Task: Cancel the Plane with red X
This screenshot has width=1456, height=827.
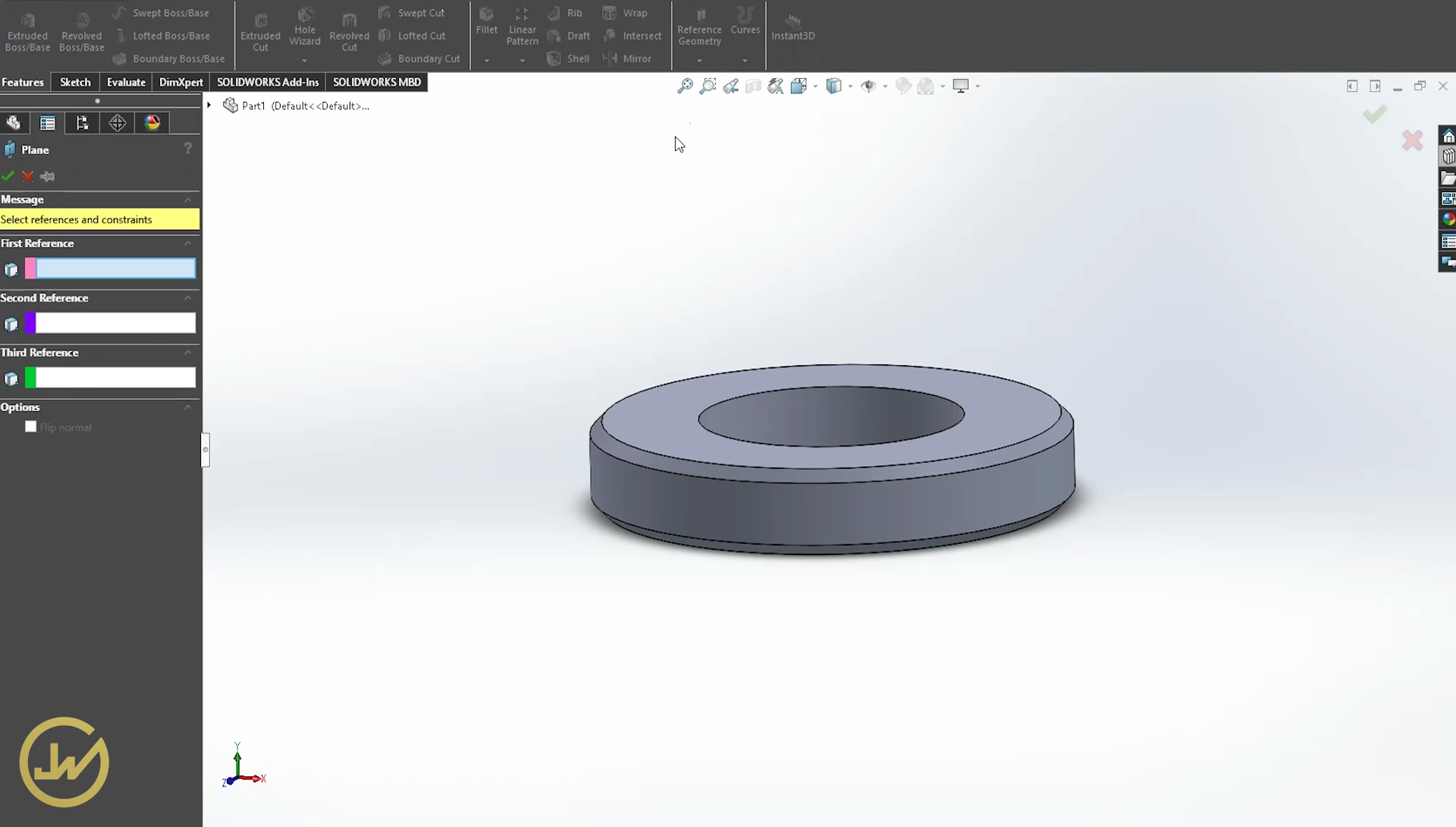Action: click(x=27, y=176)
